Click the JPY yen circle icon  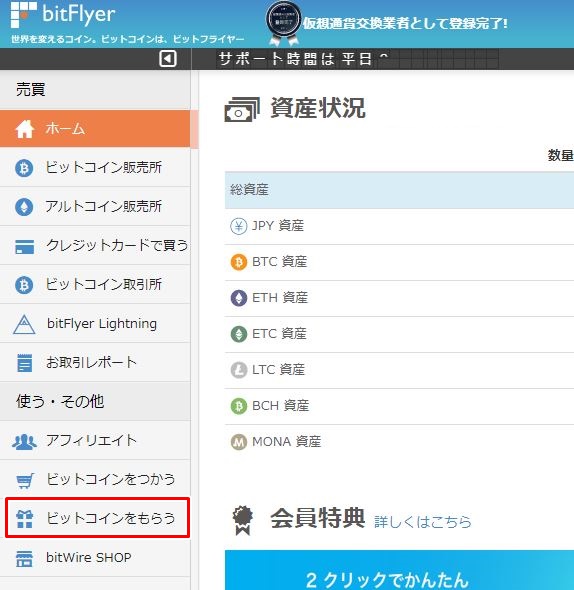(239, 226)
